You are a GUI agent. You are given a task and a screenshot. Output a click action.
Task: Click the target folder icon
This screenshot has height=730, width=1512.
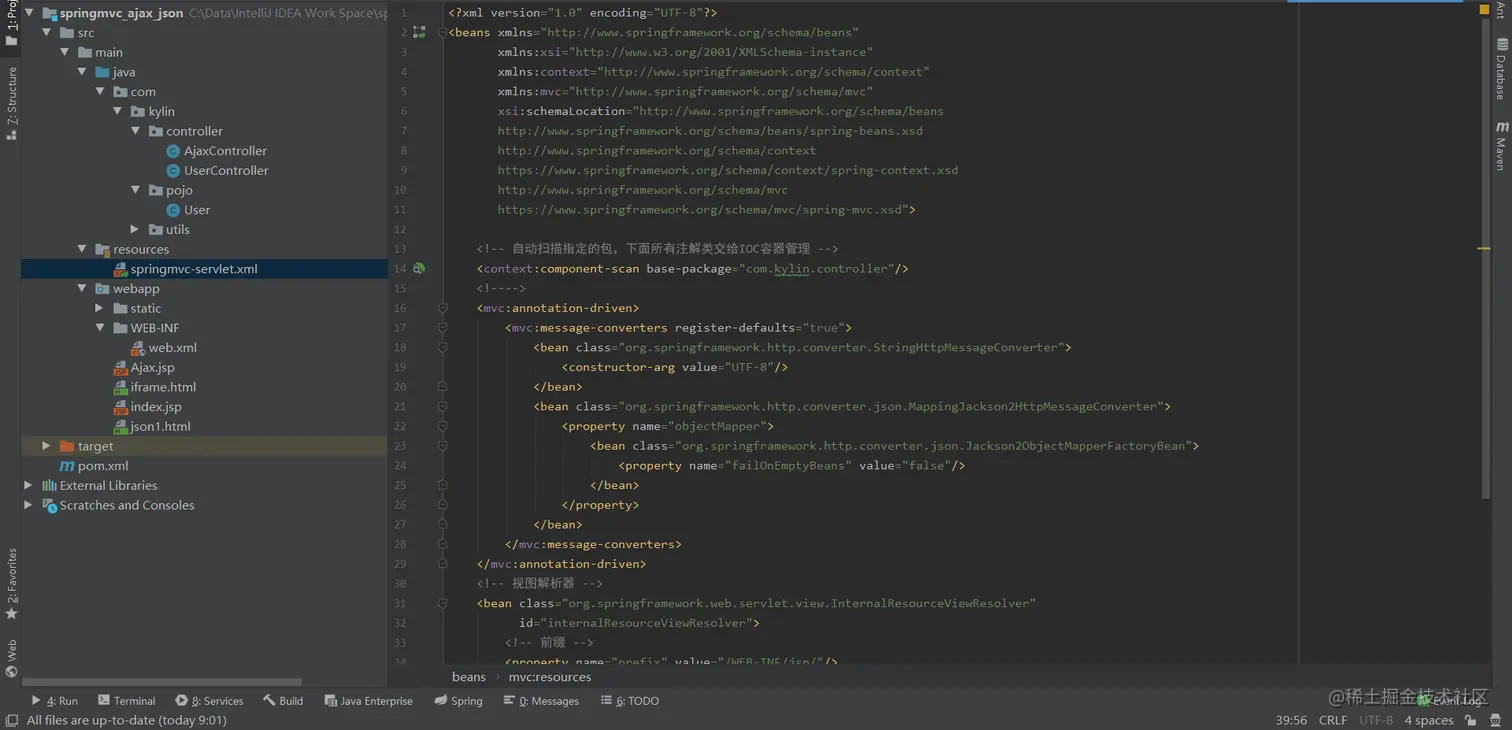pyautogui.click(x=67, y=446)
